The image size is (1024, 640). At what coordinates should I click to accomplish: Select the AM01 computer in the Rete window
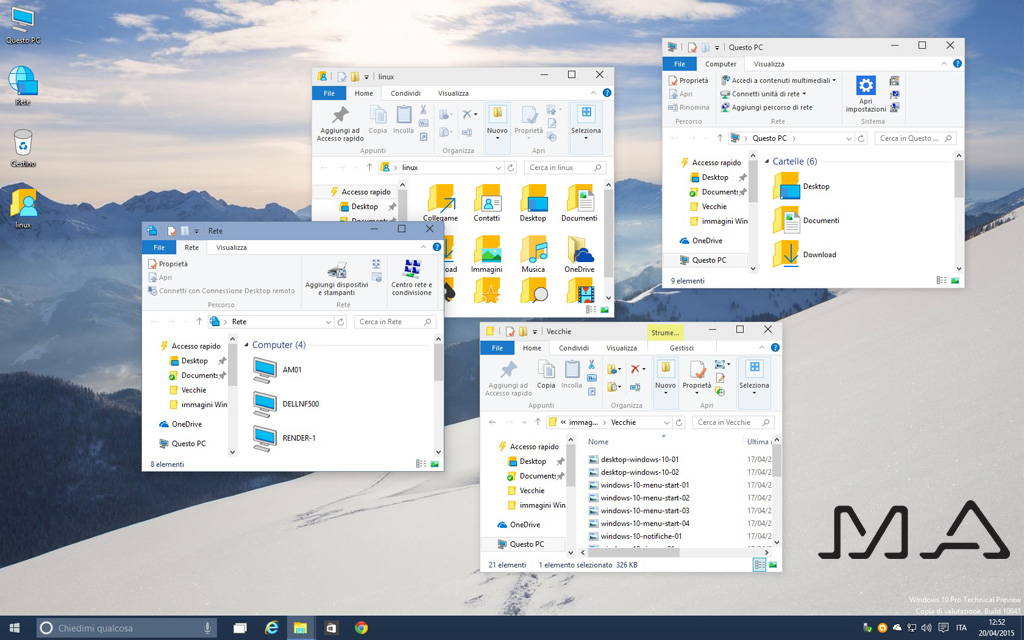pyautogui.click(x=278, y=370)
